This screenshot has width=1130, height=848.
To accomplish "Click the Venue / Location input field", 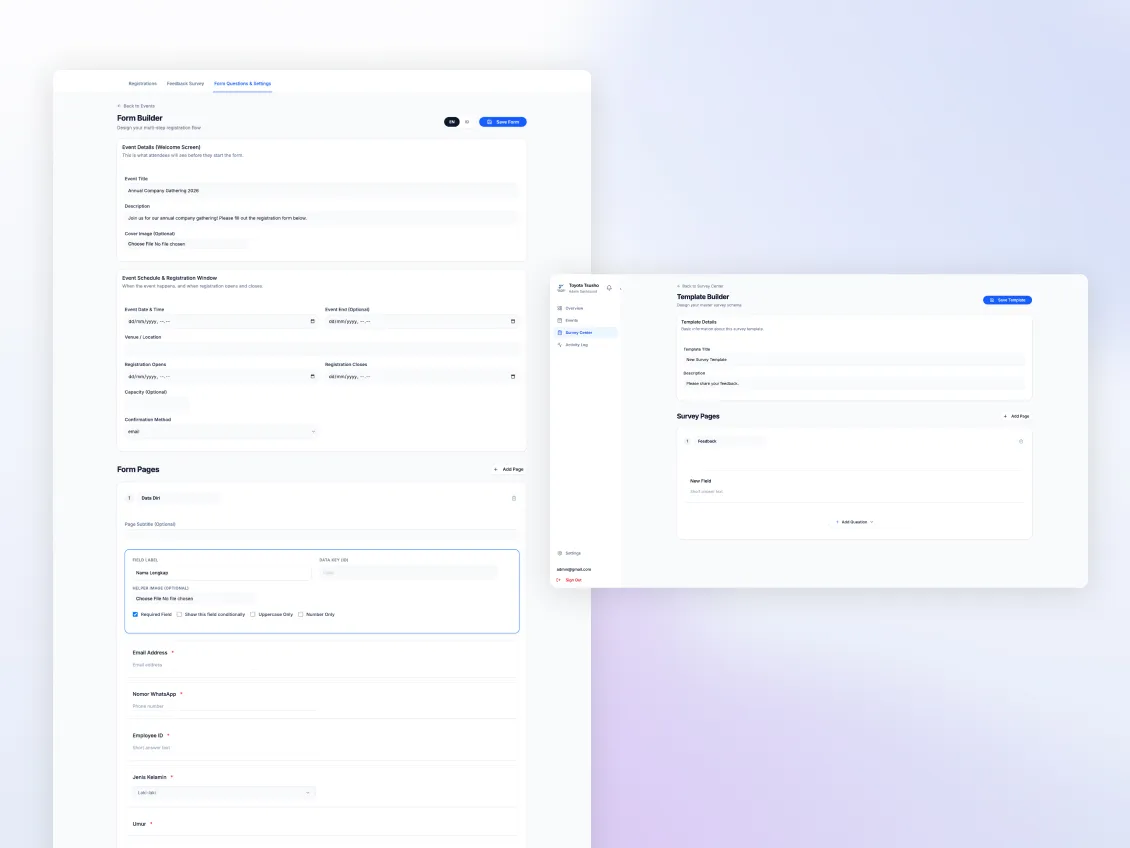I will point(321,349).
